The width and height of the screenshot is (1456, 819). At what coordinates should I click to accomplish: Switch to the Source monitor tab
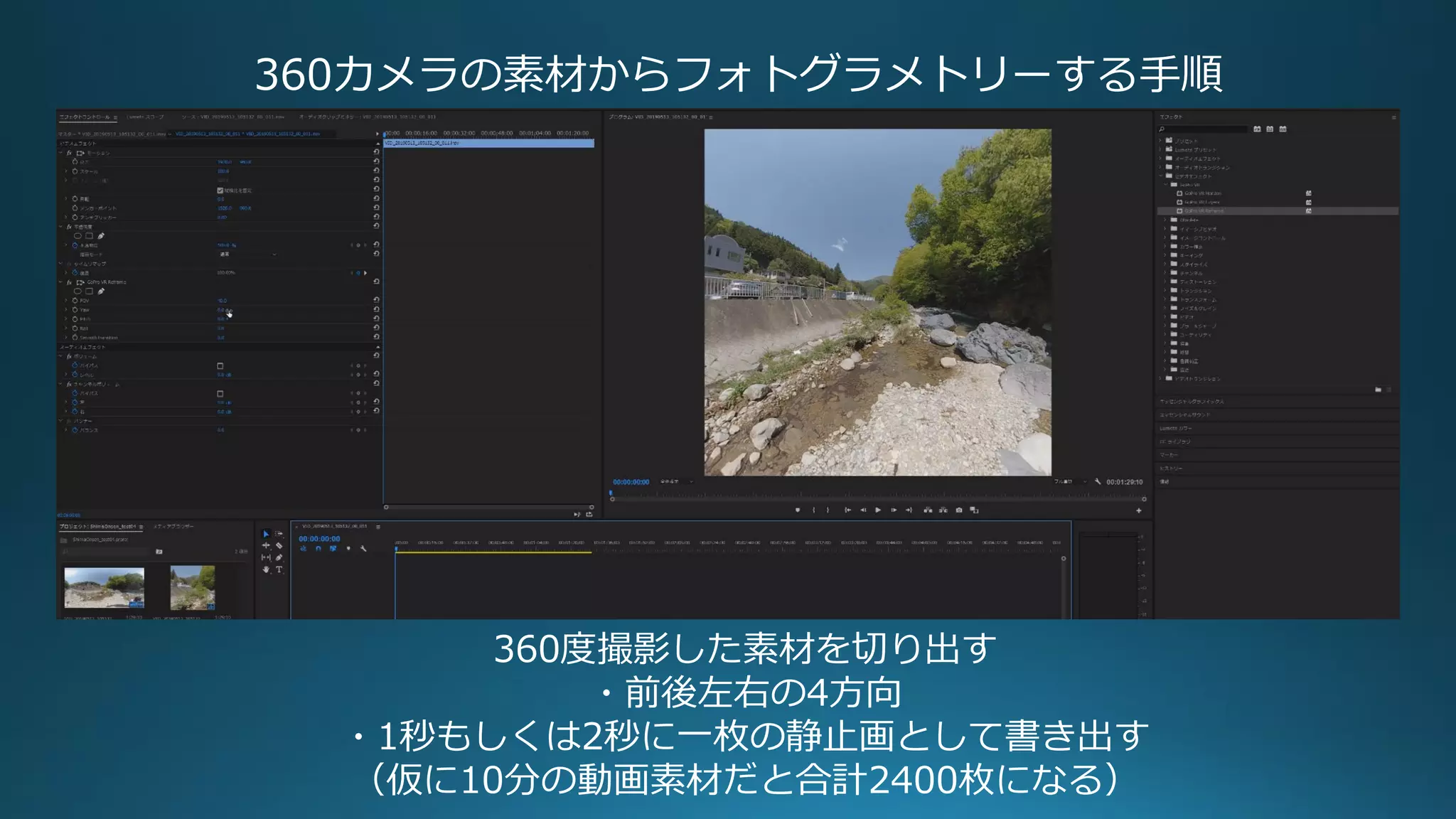[232, 117]
